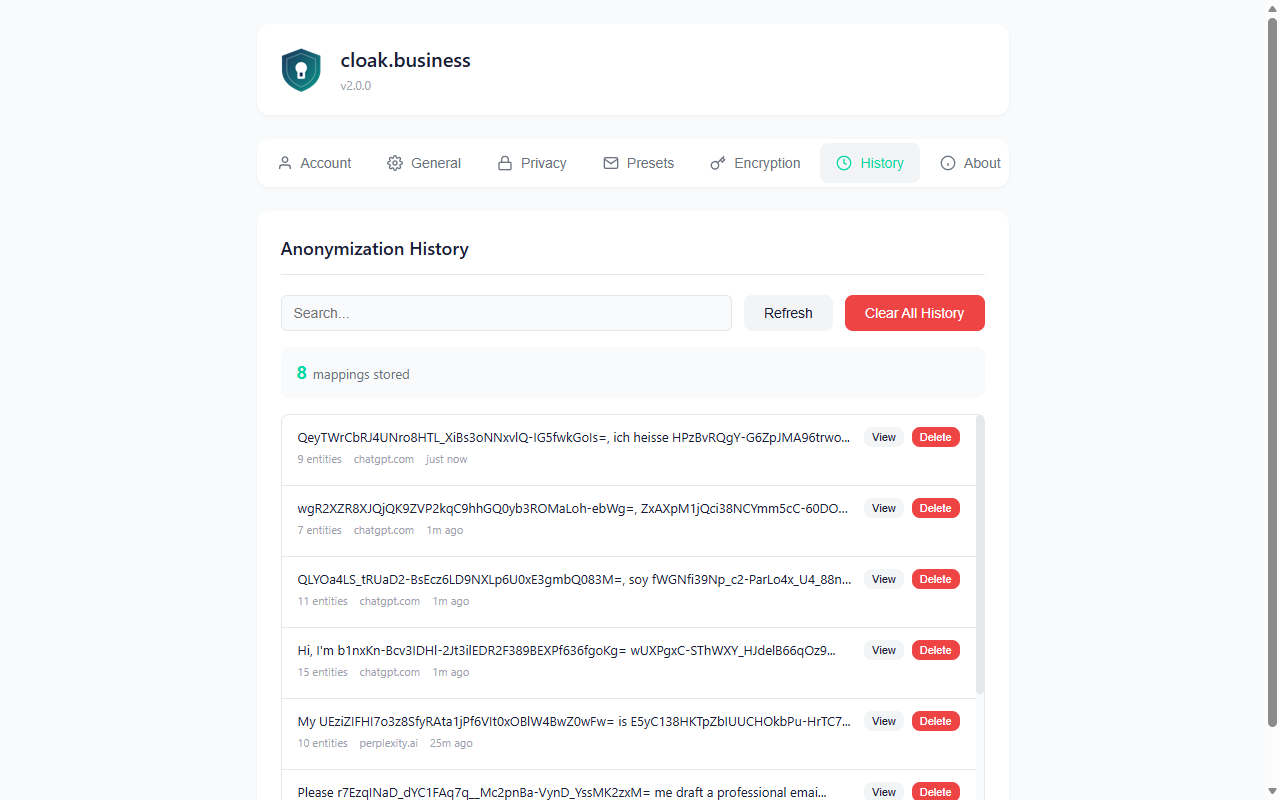Focus the history Search field

506,313
